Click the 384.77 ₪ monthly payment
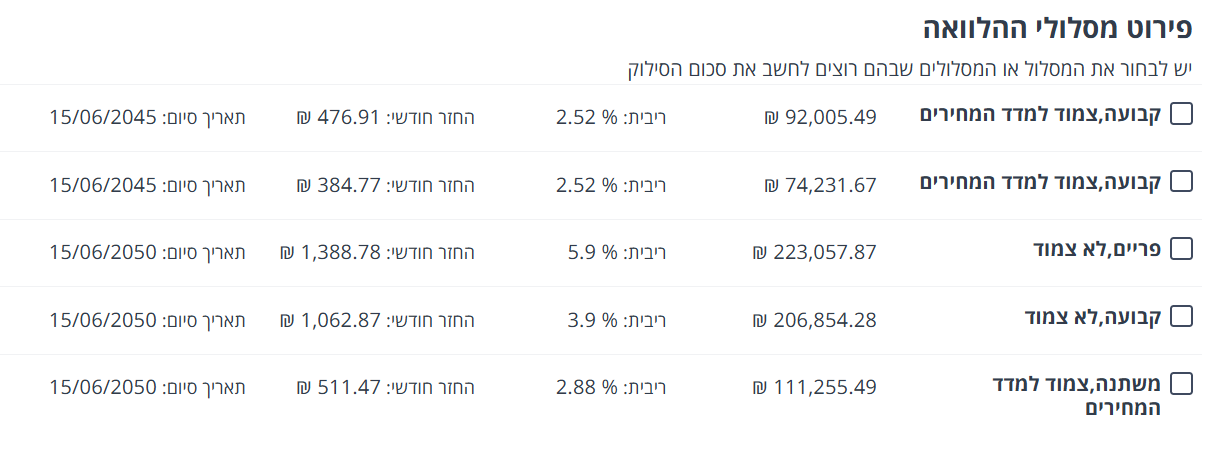This screenshot has width=1205, height=457. 339,185
